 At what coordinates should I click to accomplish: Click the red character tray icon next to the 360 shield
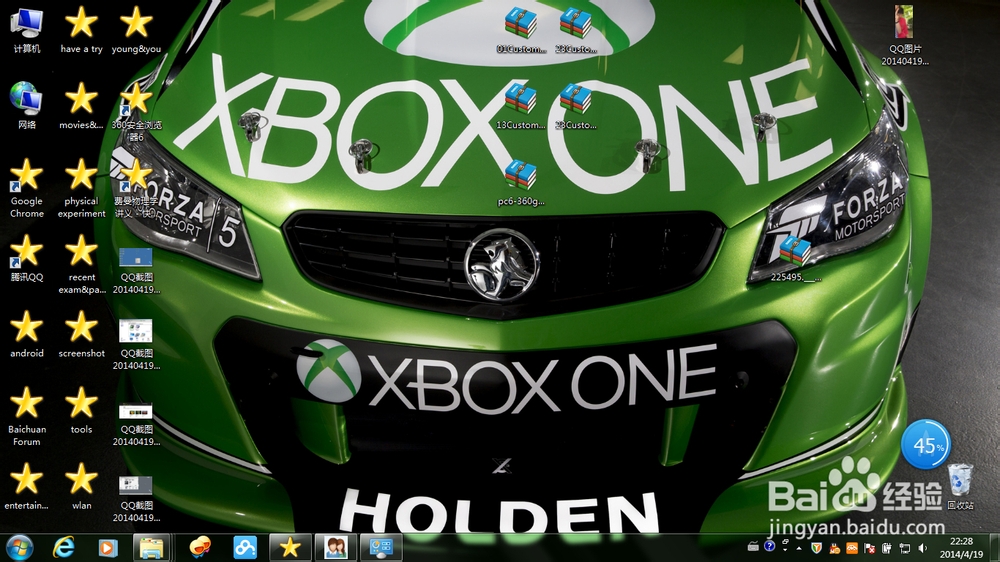(834, 548)
